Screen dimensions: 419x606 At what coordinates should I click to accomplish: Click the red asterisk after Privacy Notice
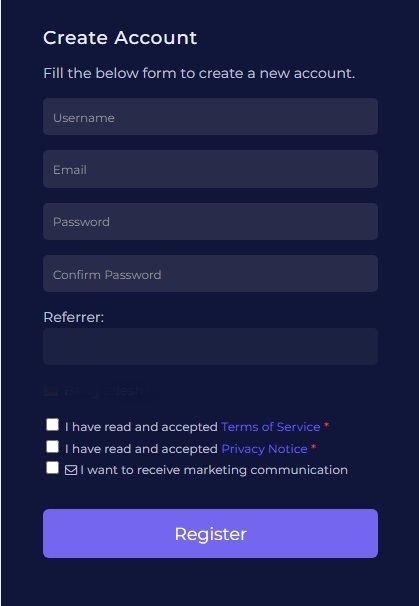click(313, 448)
